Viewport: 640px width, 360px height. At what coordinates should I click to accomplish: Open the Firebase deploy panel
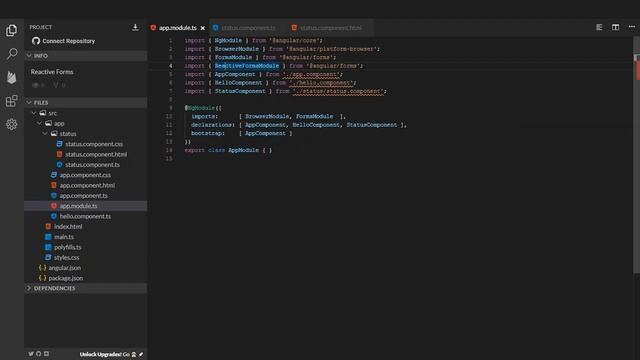pos(11,77)
